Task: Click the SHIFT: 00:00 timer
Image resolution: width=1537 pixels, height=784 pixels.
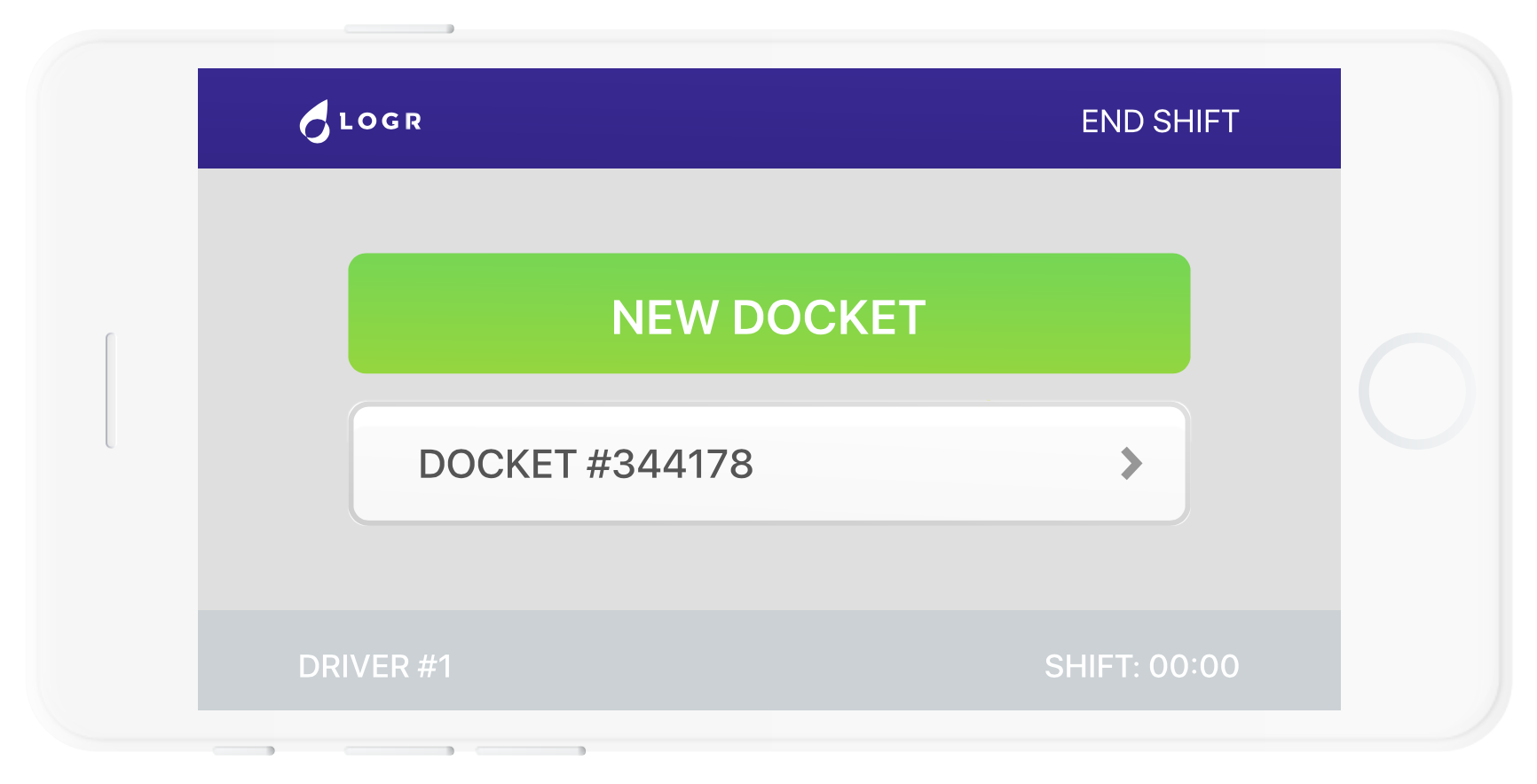Action: click(1141, 666)
